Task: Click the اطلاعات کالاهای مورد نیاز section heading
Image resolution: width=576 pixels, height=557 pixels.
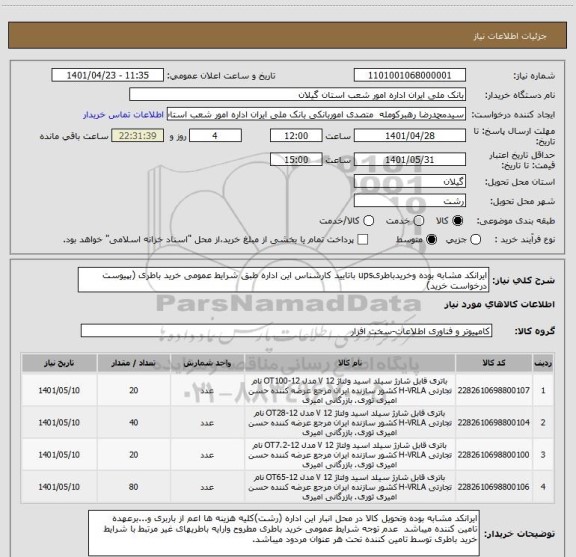Action: [500, 305]
